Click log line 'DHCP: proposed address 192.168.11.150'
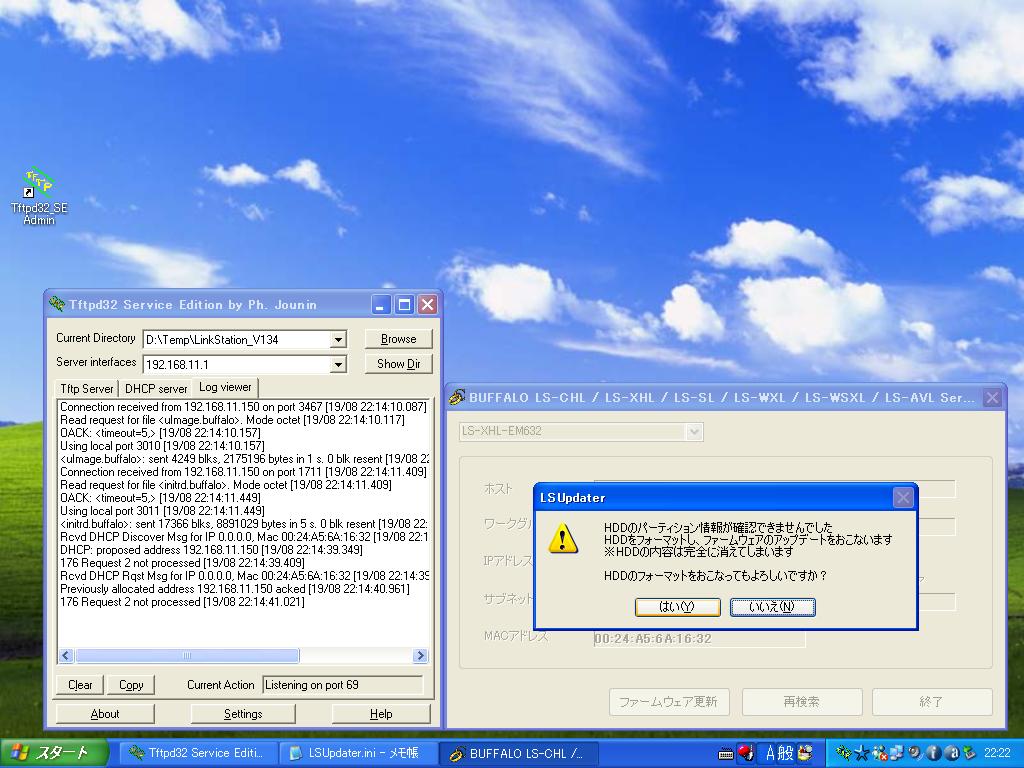The image size is (1024, 768). [211, 550]
